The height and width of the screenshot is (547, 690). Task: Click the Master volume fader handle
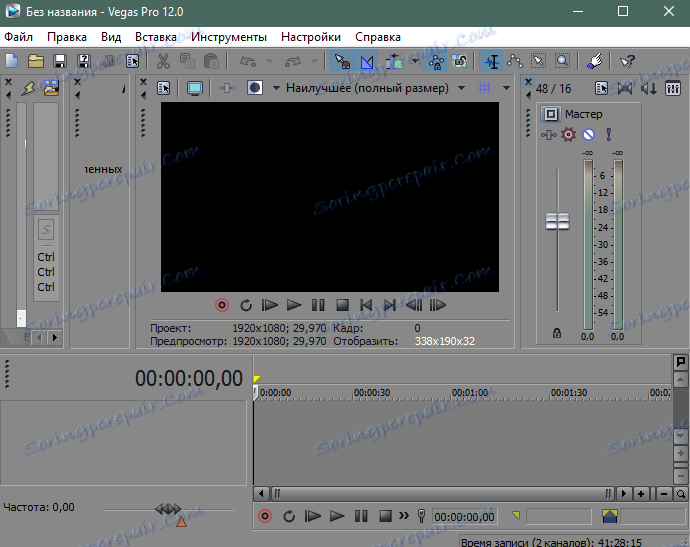[558, 221]
